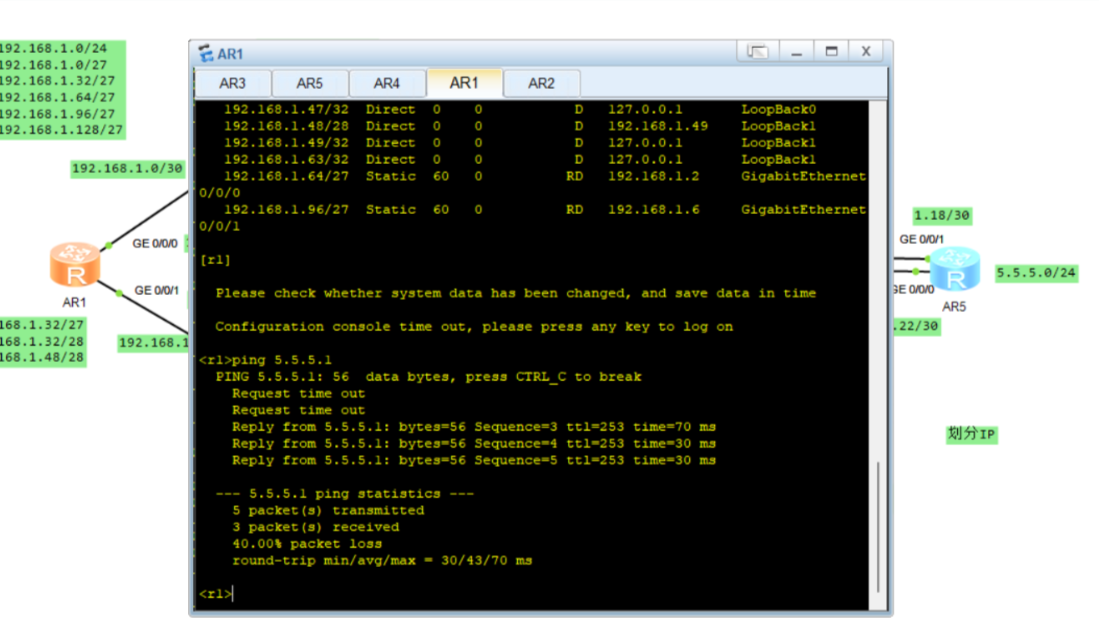Open the AR4 terminal tab
The height and width of the screenshot is (634, 1099).
click(x=387, y=83)
